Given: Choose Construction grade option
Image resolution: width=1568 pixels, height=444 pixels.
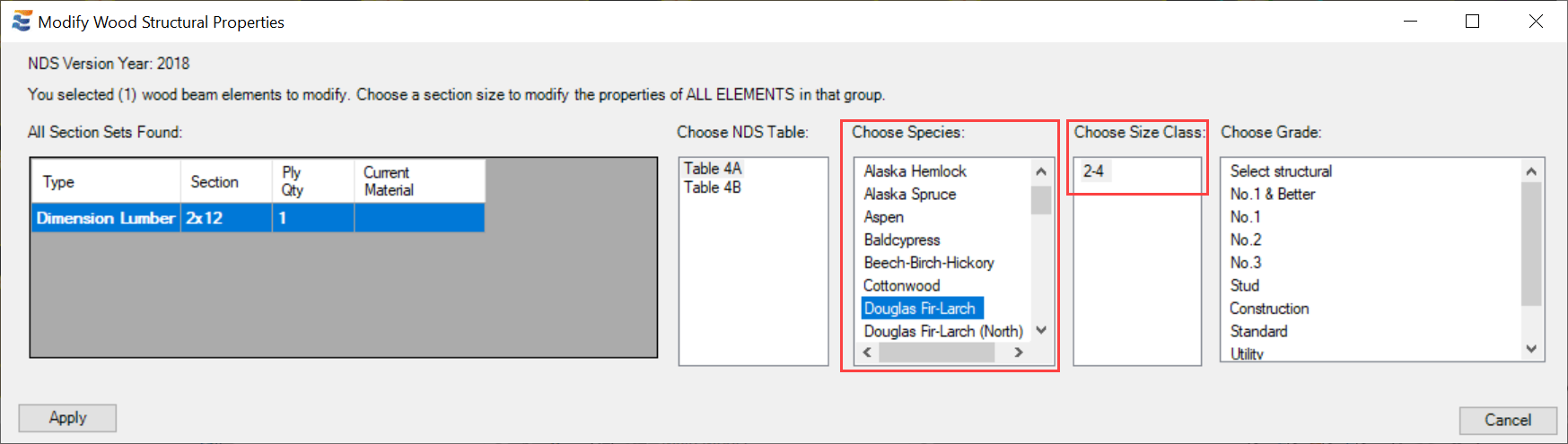Looking at the screenshot, I should 1269,309.
